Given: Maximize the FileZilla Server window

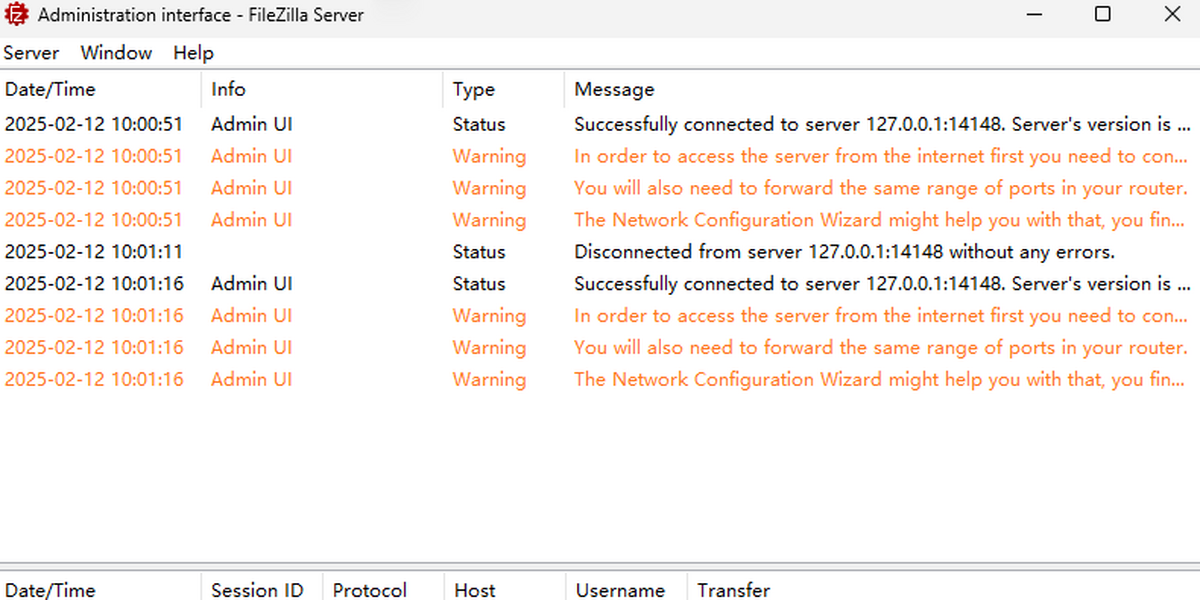Looking at the screenshot, I should [x=1102, y=15].
